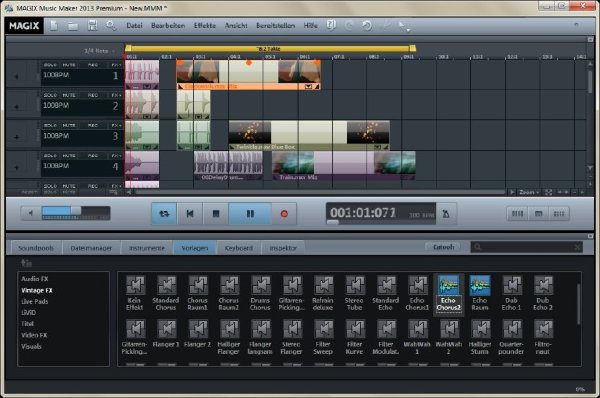Toggle the metronome icon beside time display
This screenshot has height=398, width=600.
446,214
